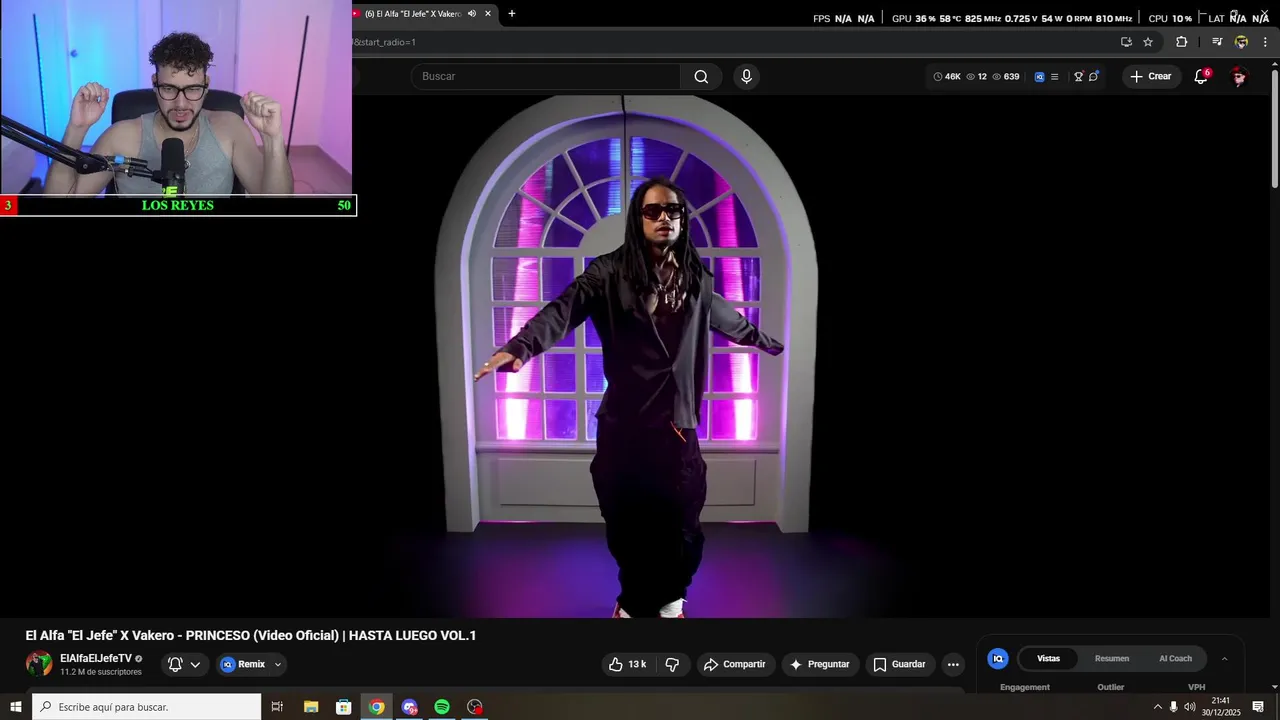Open Spotify from the taskbar
The image size is (1280, 720).
click(442, 707)
